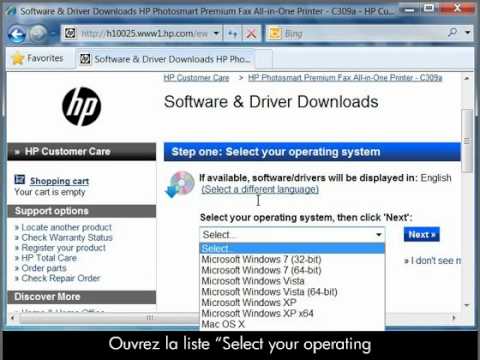The height and width of the screenshot is (360, 480).
Task: Click the vertical scrollbar up arrow
Action: click(467, 78)
